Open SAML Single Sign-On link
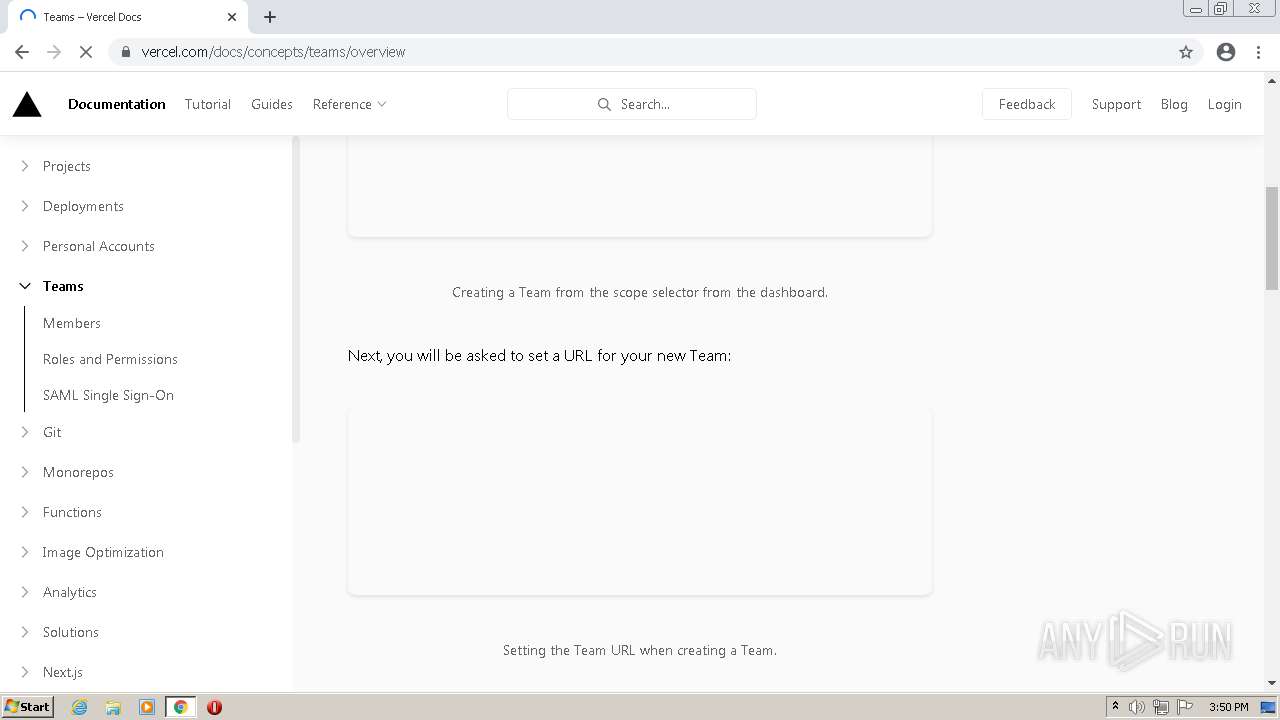The width and height of the screenshot is (1280, 720). (x=108, y=395)
